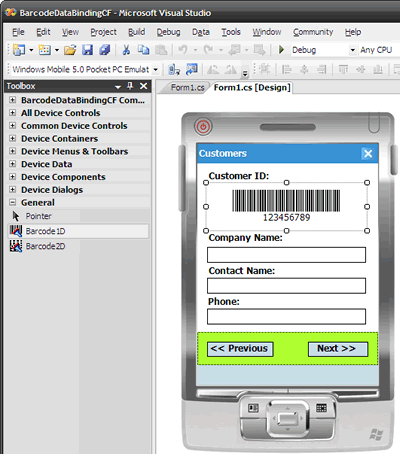This screenshot has height=454, width=400.
Task: Save the current file with the floppy icon
Action: (87, 50)
